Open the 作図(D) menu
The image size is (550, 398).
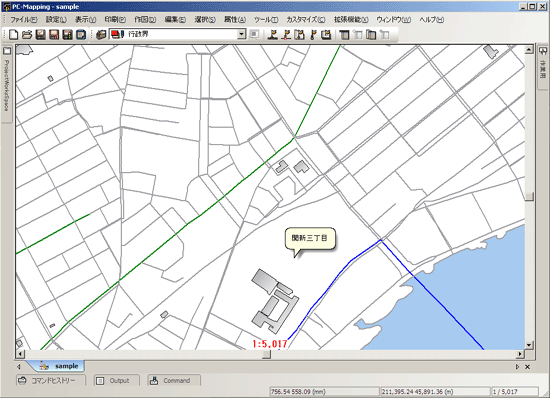[x=145, y=20]
